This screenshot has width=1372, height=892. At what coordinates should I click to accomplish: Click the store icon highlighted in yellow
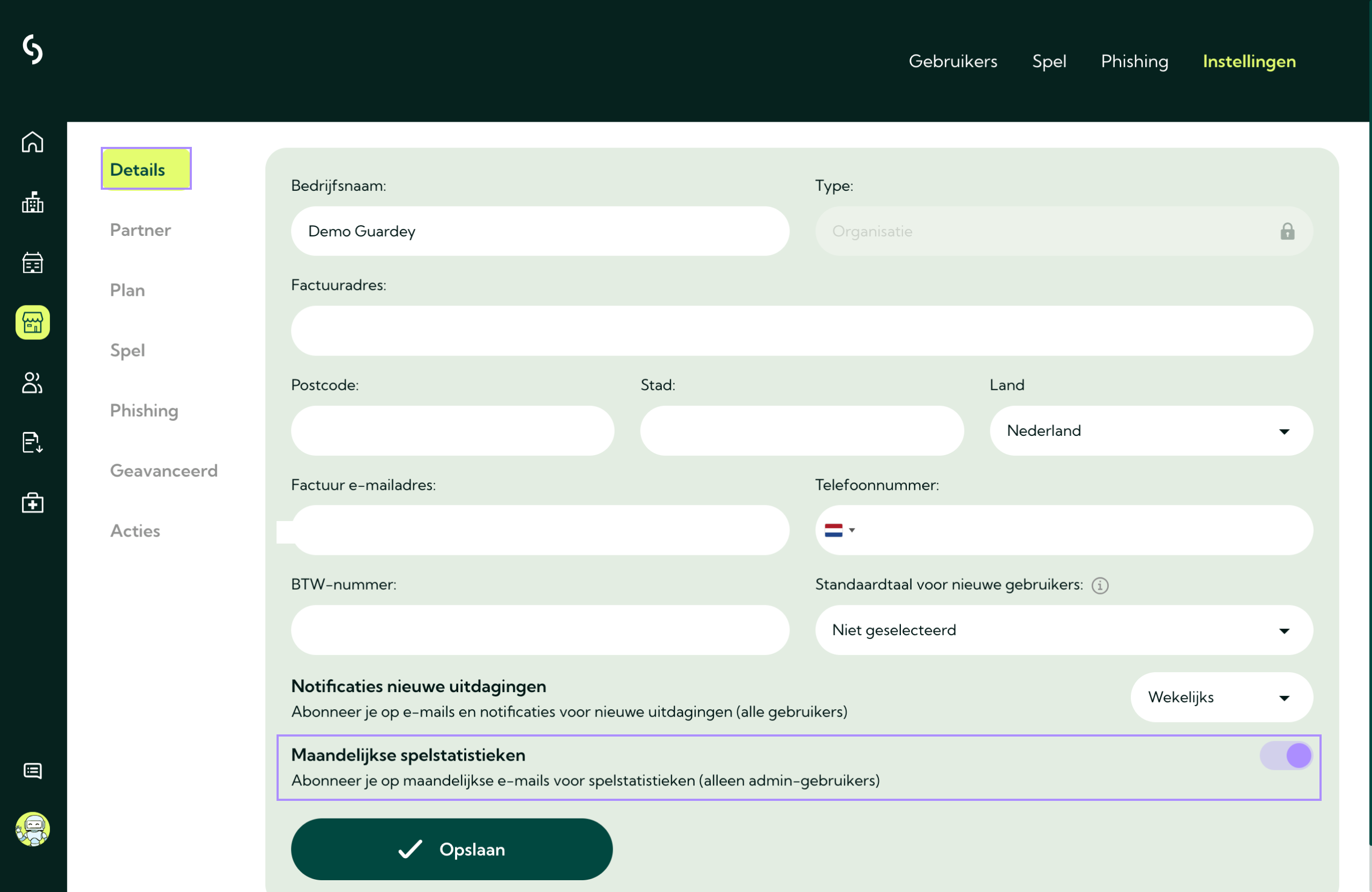32,322
